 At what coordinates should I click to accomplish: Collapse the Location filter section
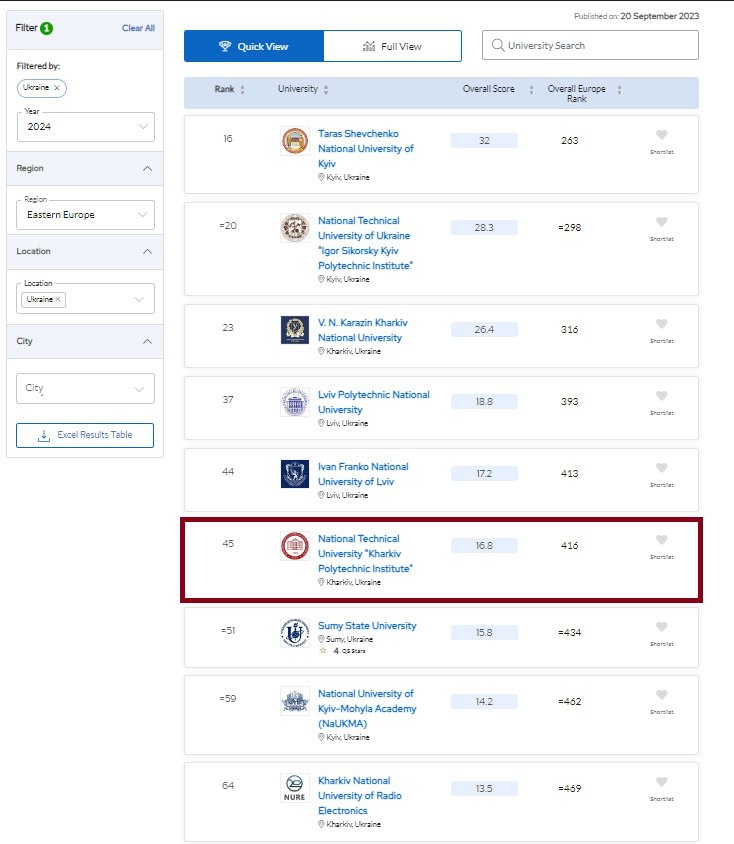(x=147, y=251)
